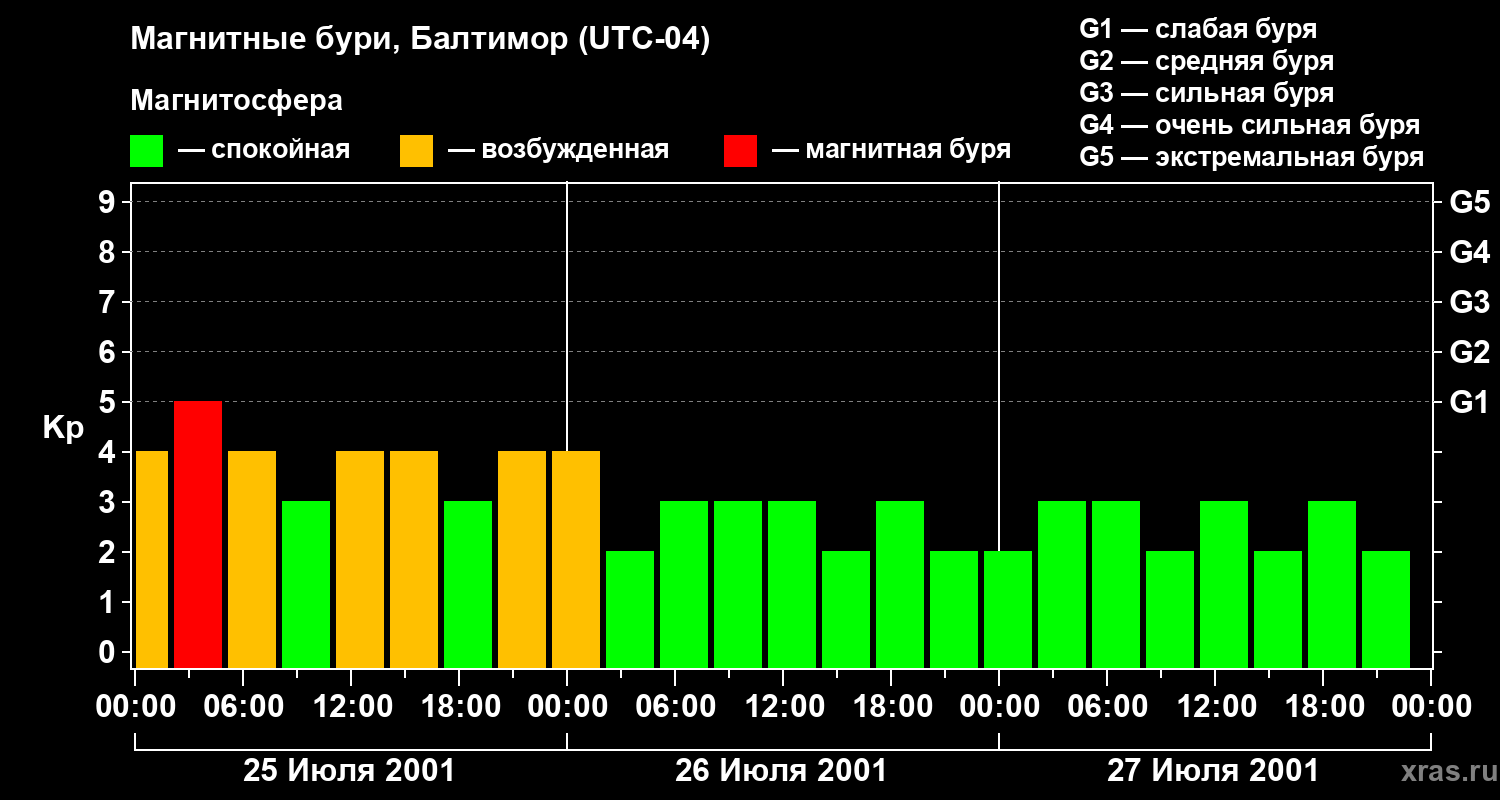Select the red Kp 5 storm bar
This screenshot has height=800, width=1500.
(198, 534)
